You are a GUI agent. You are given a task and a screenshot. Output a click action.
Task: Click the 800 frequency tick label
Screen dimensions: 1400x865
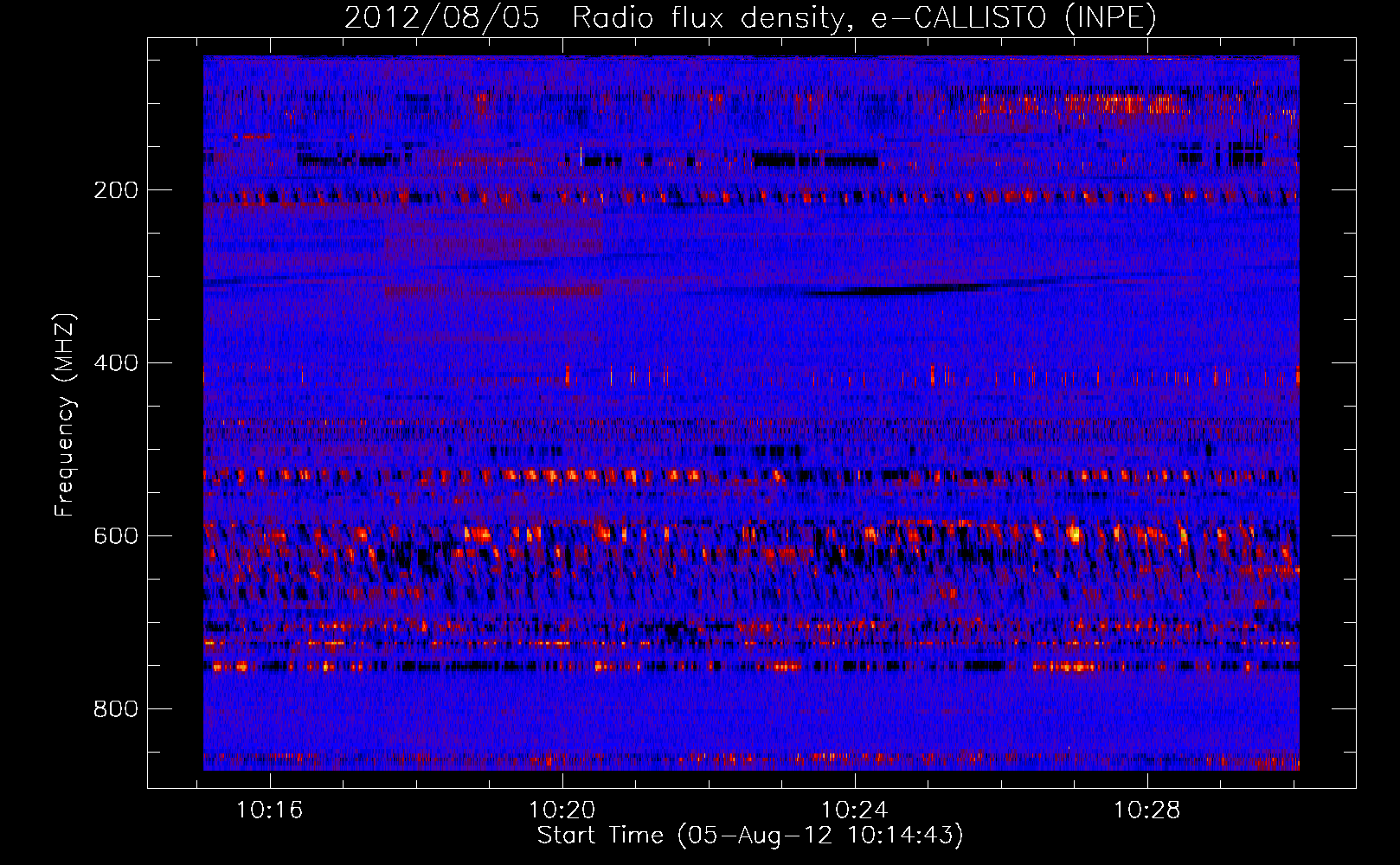click(116, 709)
